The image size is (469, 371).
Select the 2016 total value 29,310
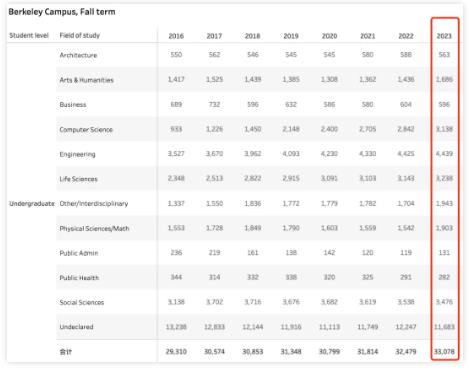point(176,352)
